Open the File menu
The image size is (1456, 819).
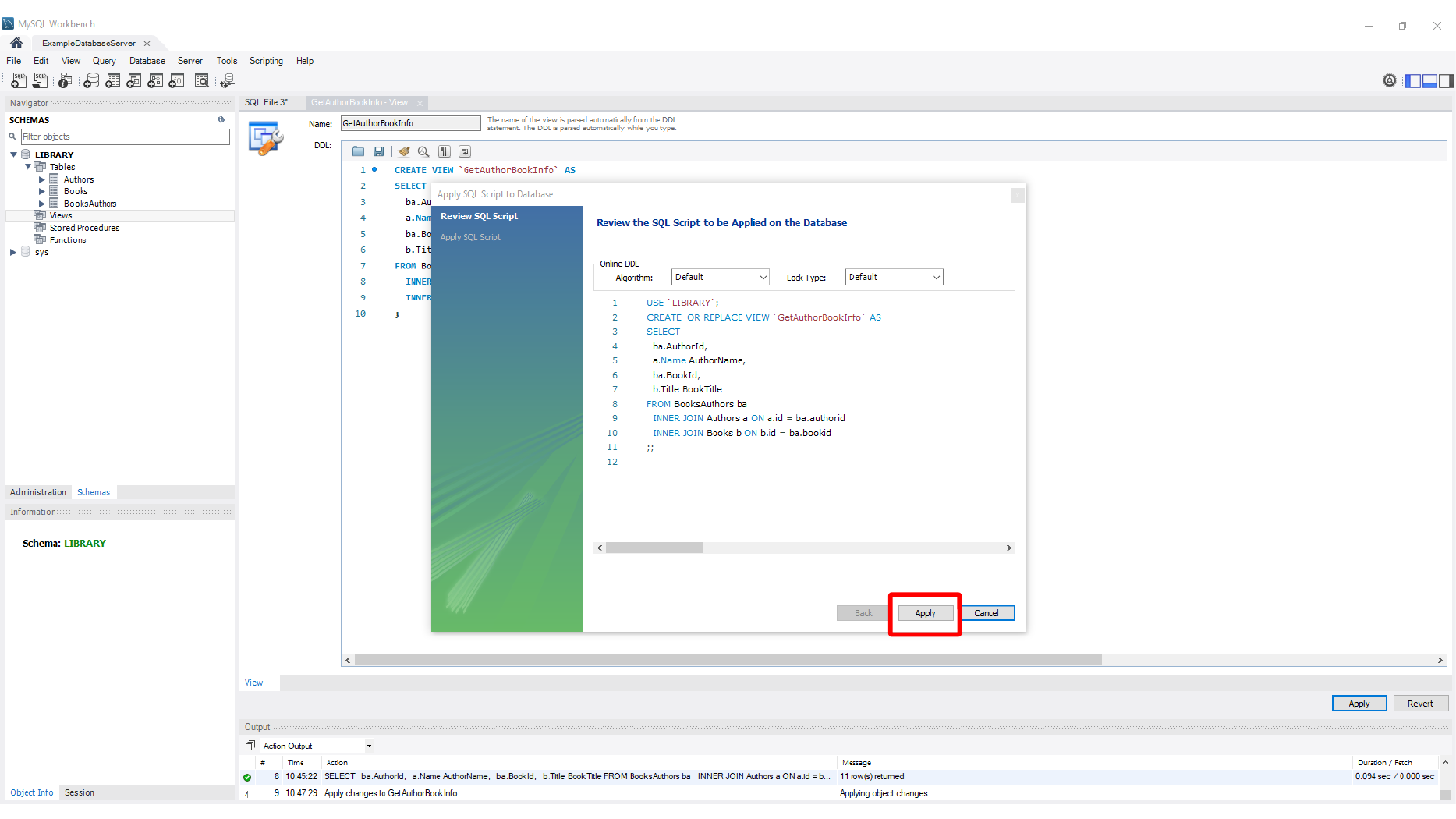pyautogui.click(x=14, y=61)
